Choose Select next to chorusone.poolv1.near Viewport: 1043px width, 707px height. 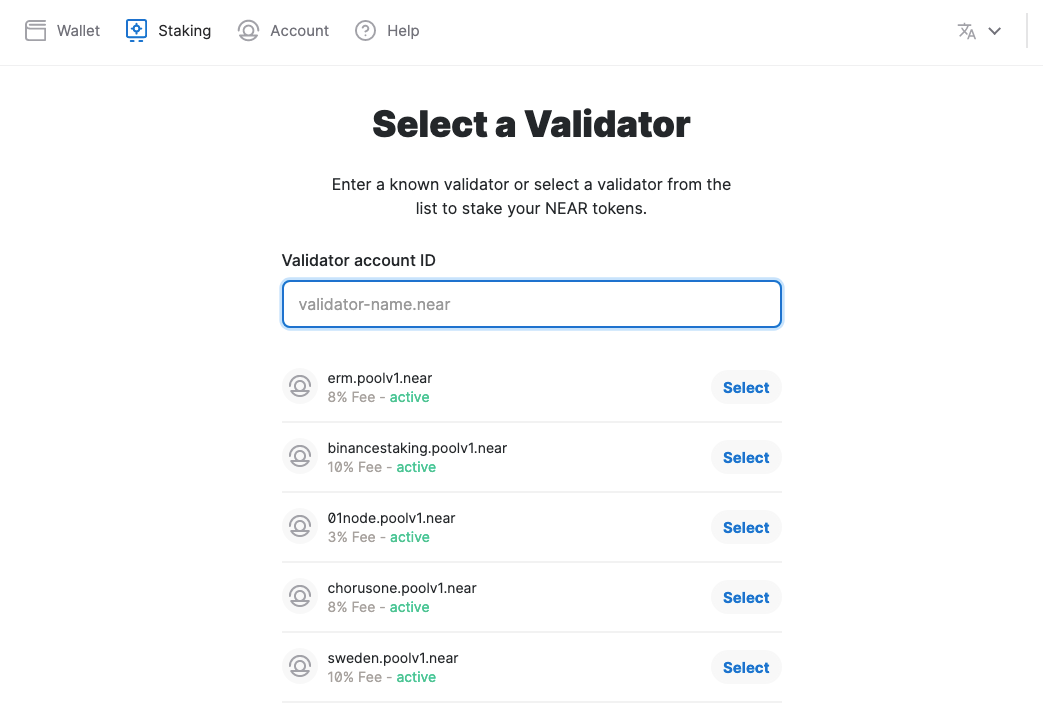point(746,597)
